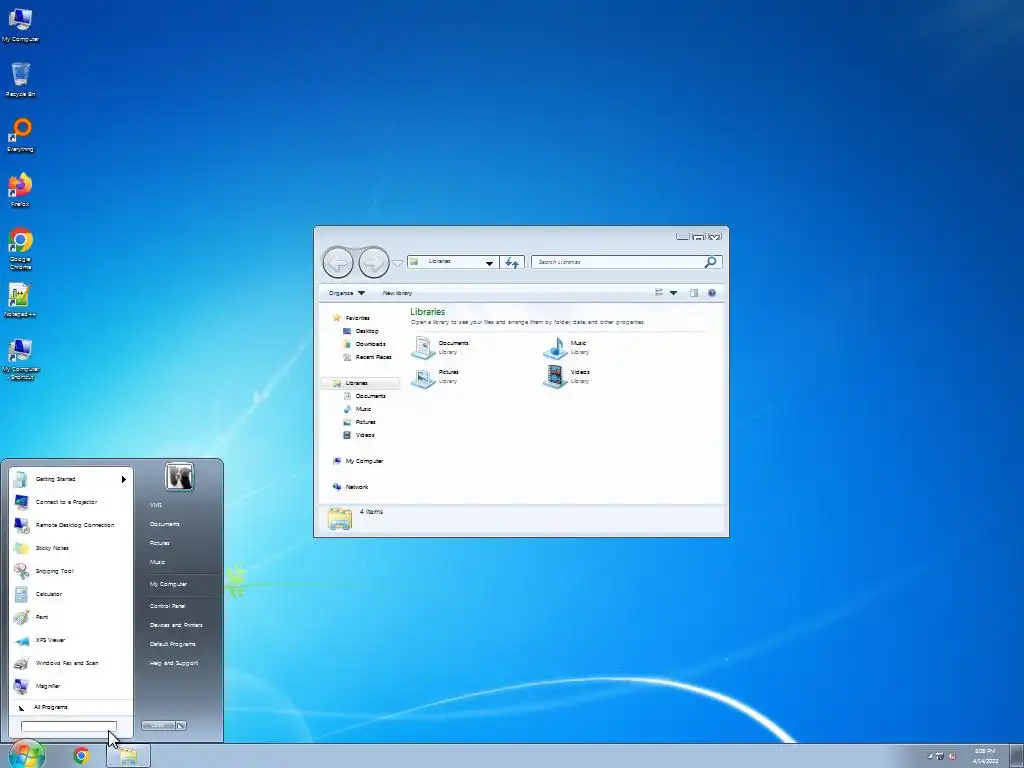
Task: Open the recent pages arrow beside Forward
Action: coord(397,263)
